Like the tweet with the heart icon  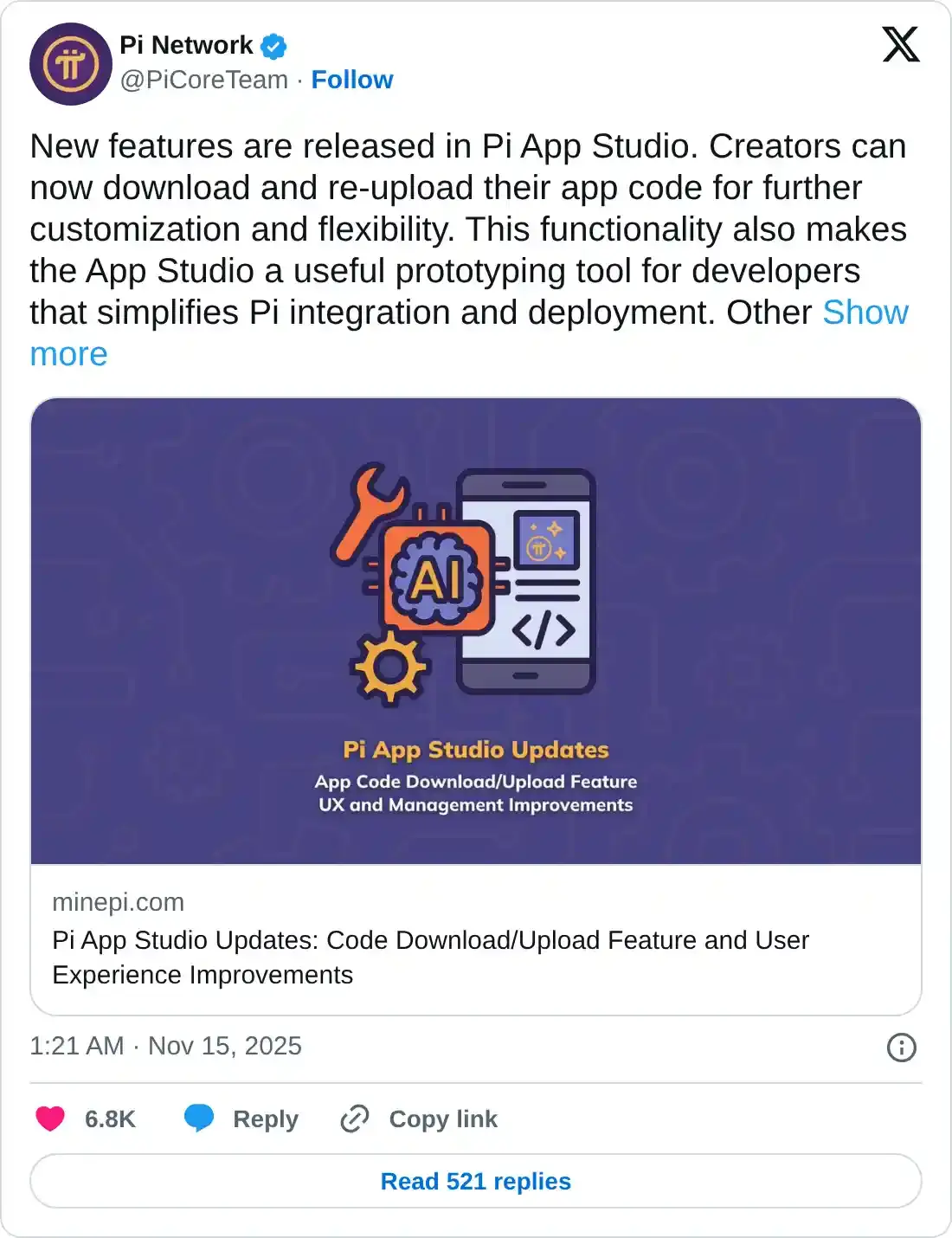[49, 1119]
